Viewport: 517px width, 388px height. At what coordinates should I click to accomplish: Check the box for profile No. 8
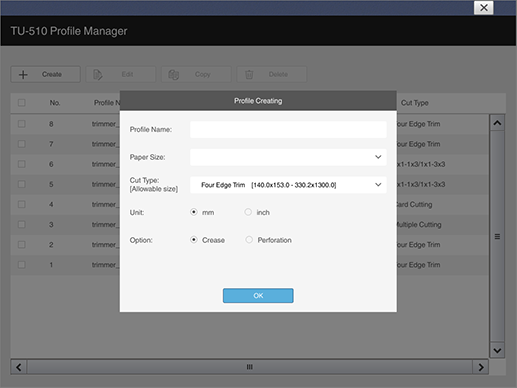(x=22, y=124)
